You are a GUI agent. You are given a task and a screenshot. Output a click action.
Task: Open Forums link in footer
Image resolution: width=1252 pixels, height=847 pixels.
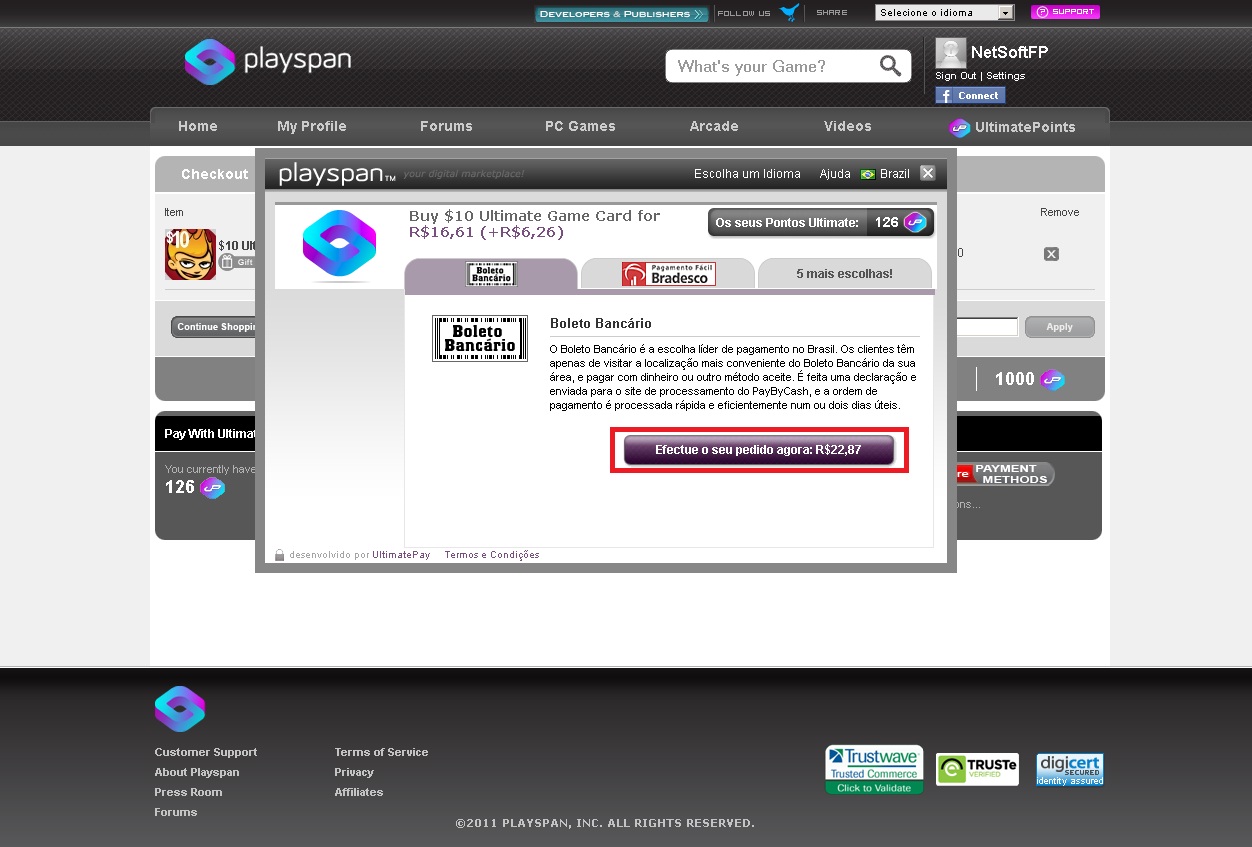tap(176, 812)
